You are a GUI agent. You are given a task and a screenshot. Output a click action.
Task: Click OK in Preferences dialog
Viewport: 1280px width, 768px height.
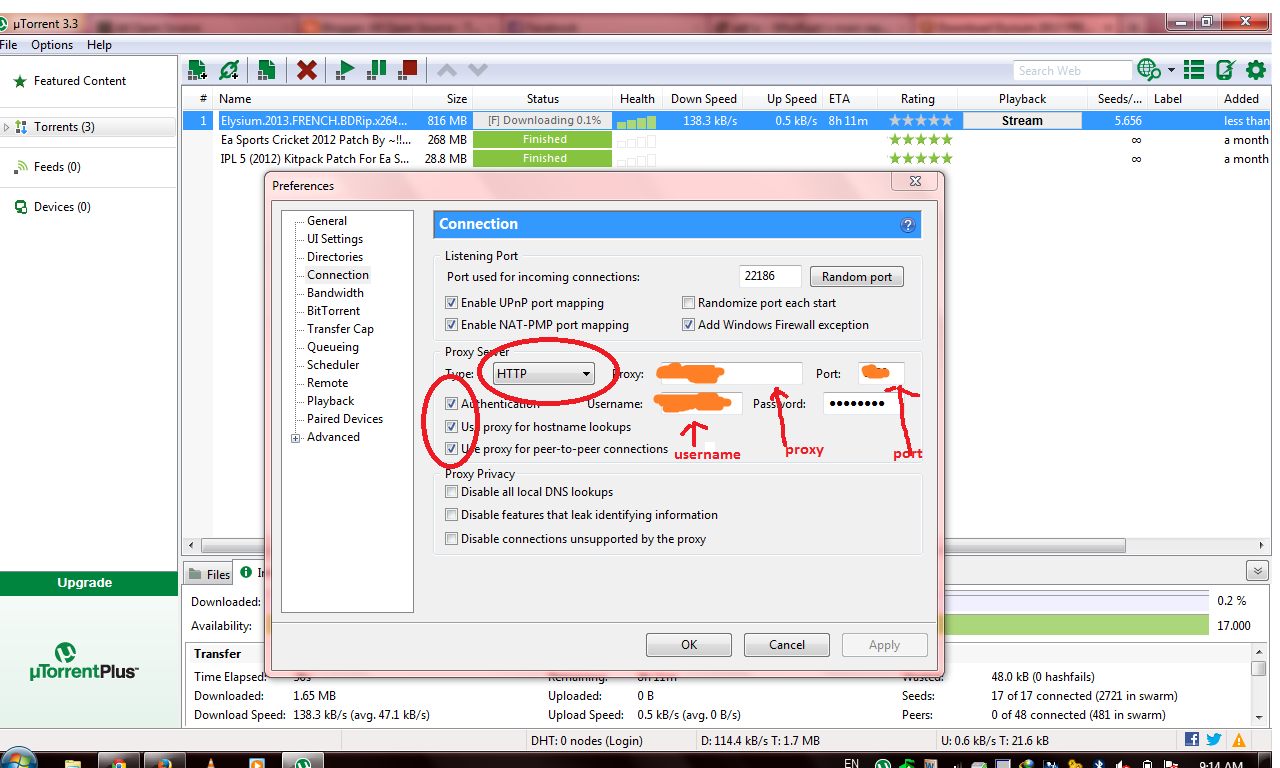click(x=689, y=645)
